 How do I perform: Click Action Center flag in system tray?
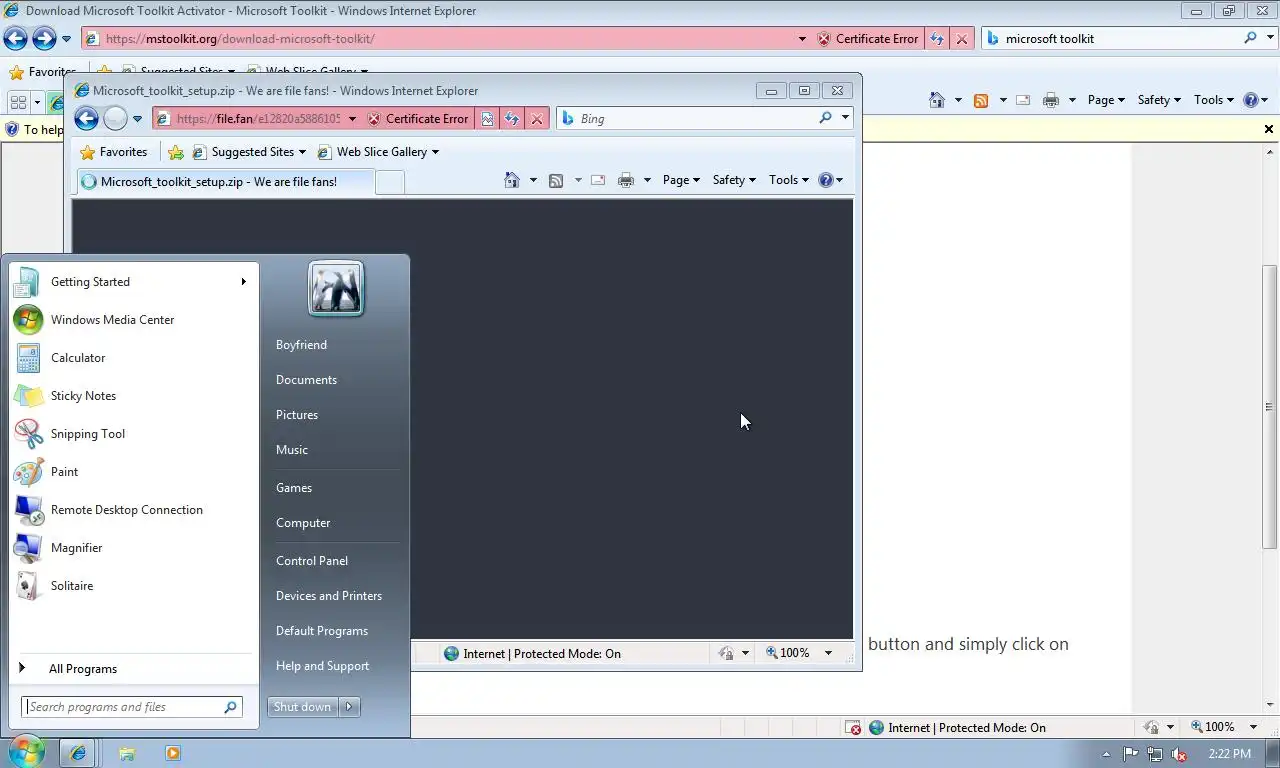coord(1131,753)
